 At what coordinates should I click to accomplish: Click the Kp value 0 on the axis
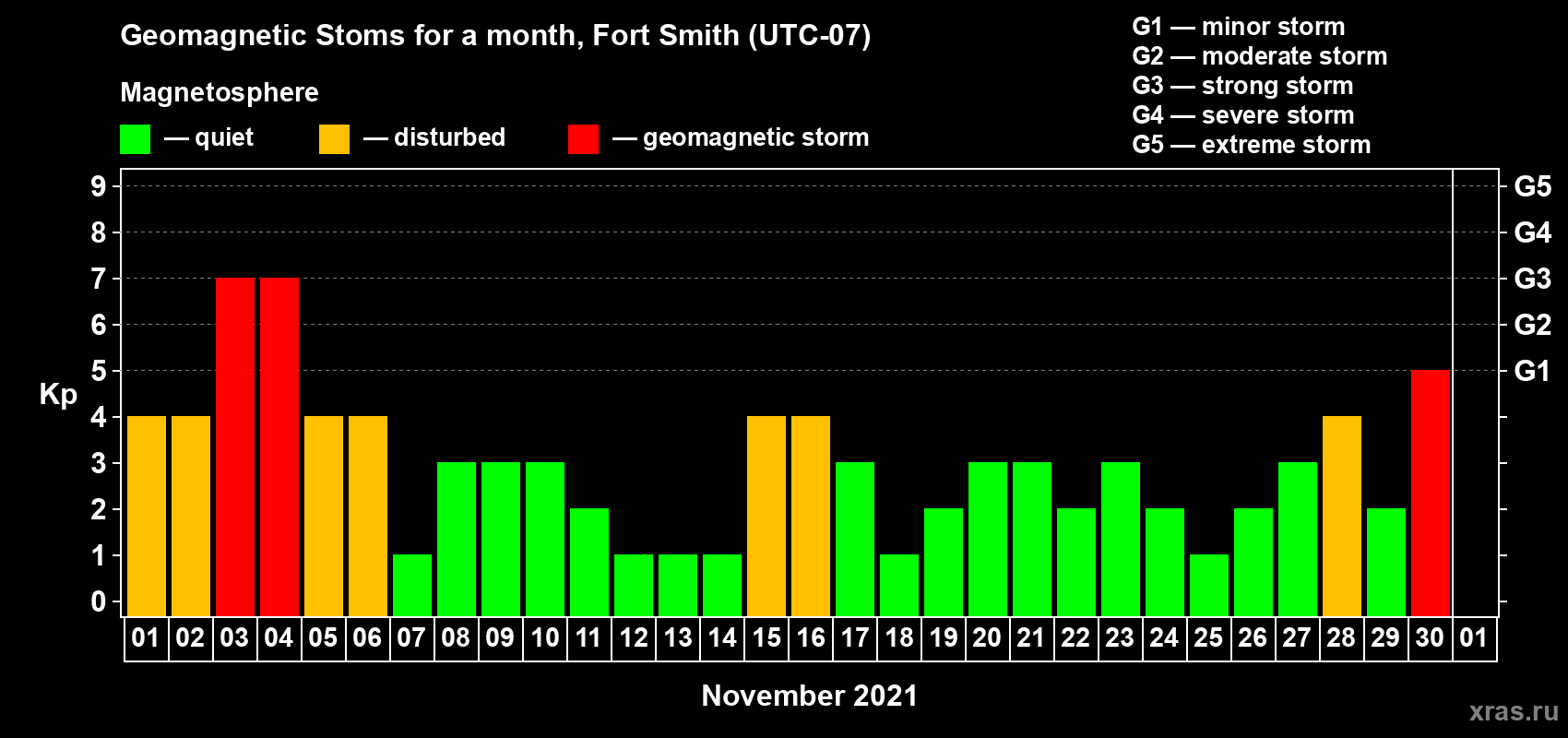pyautogui.click(x=99, y=601)
